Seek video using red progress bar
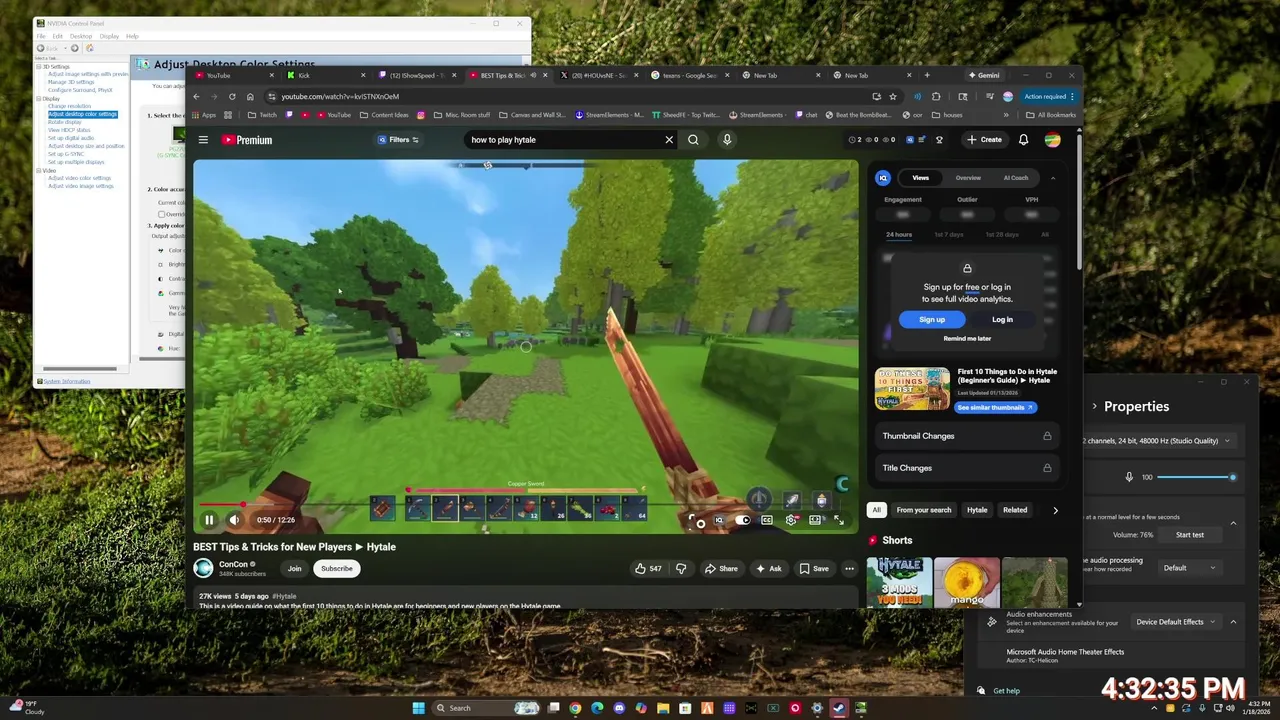1280x720 pixels. coord(525,505)
